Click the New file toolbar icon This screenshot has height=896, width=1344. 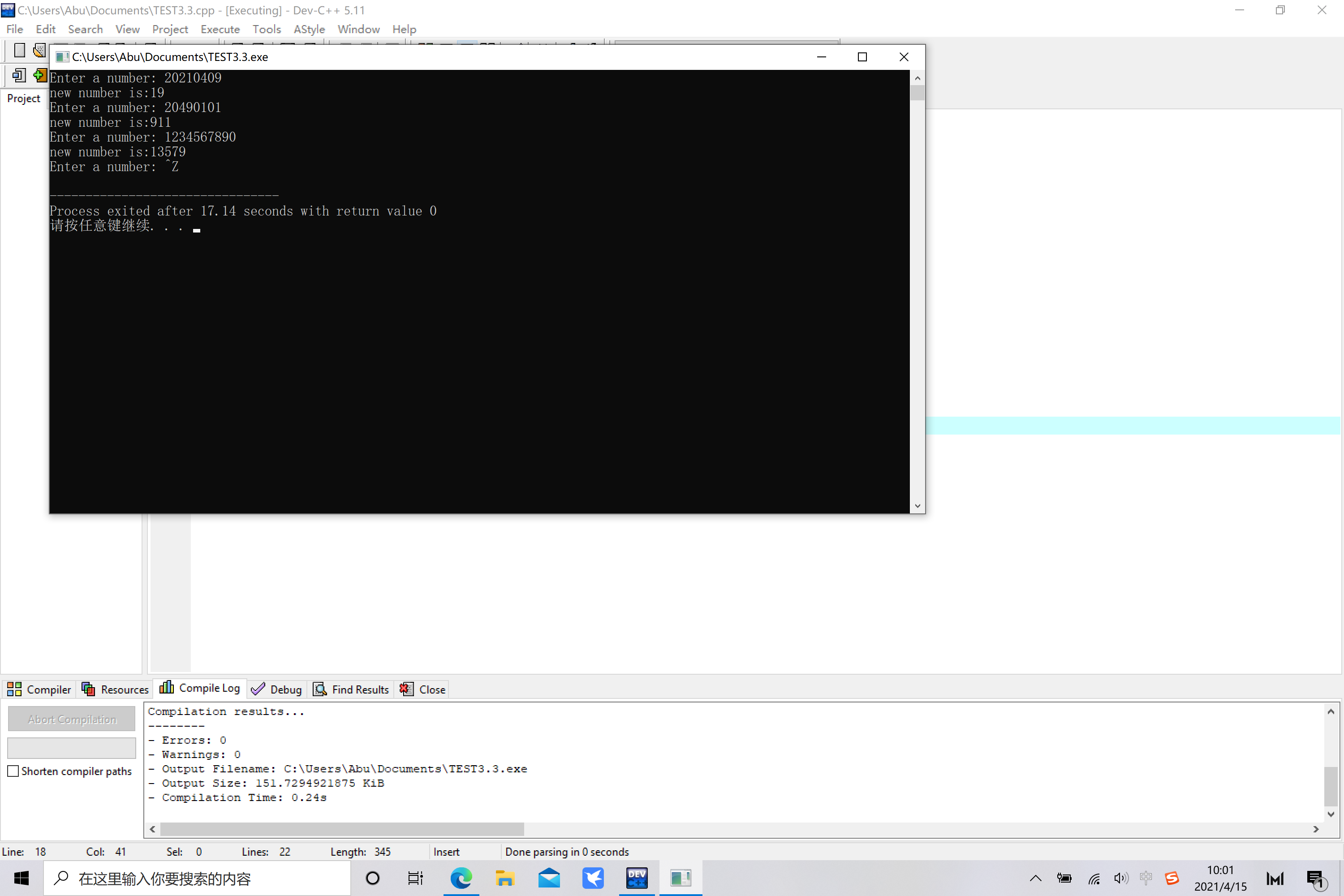19,50
